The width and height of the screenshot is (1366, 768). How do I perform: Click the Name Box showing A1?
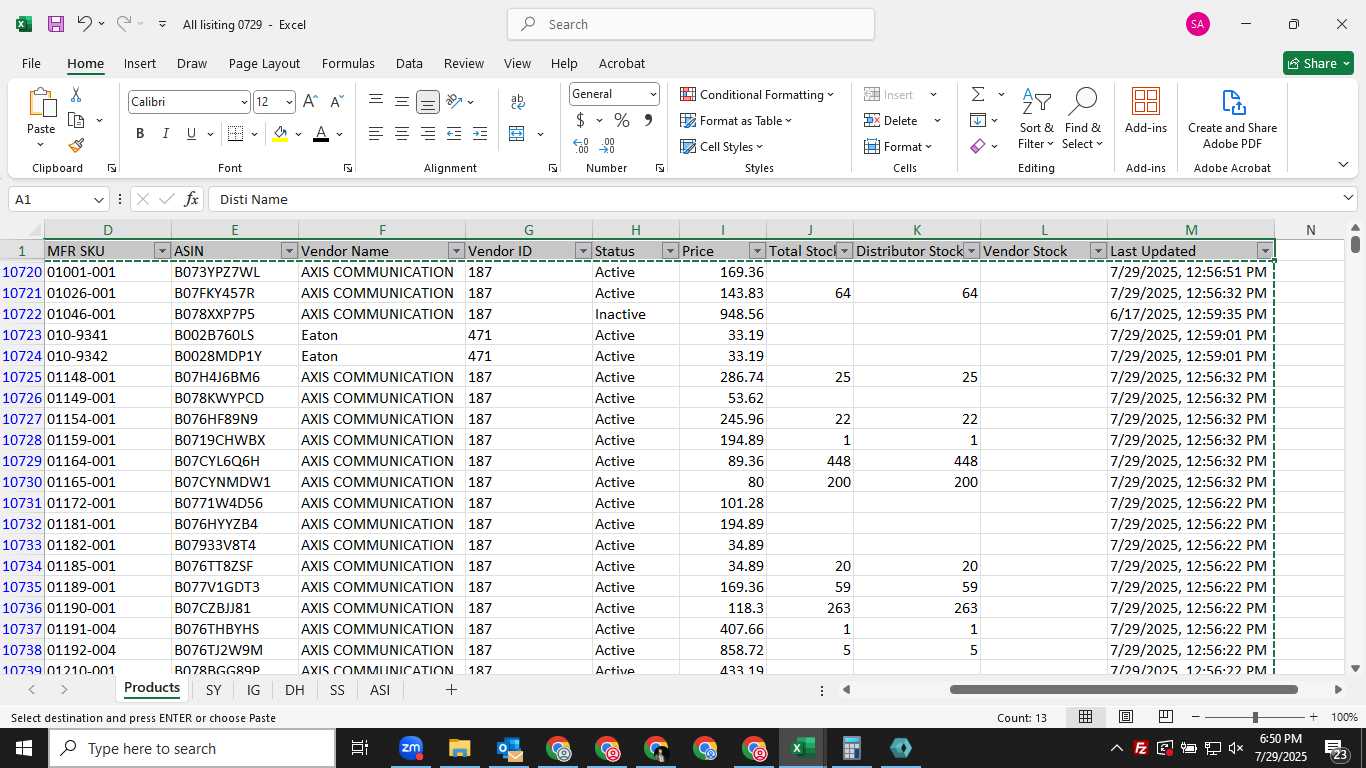point(58,199)
